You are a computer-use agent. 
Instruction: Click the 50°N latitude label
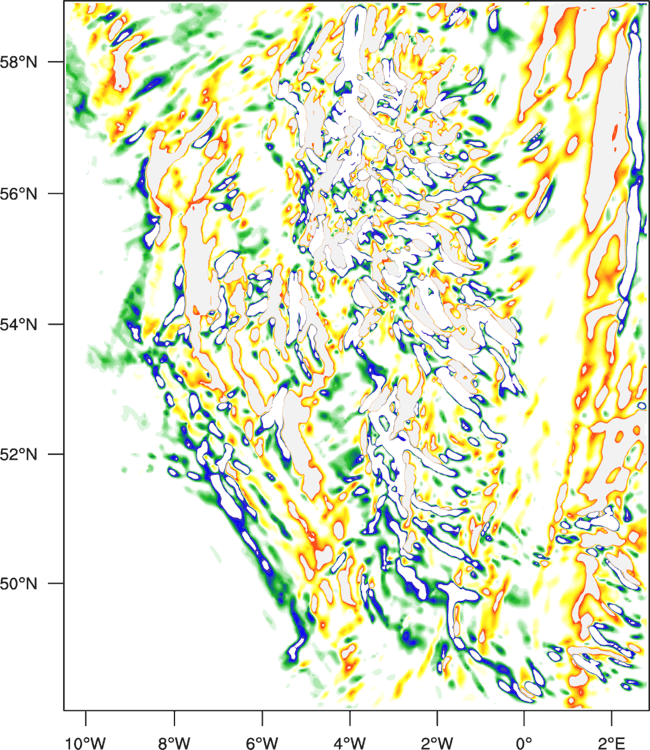18,584
